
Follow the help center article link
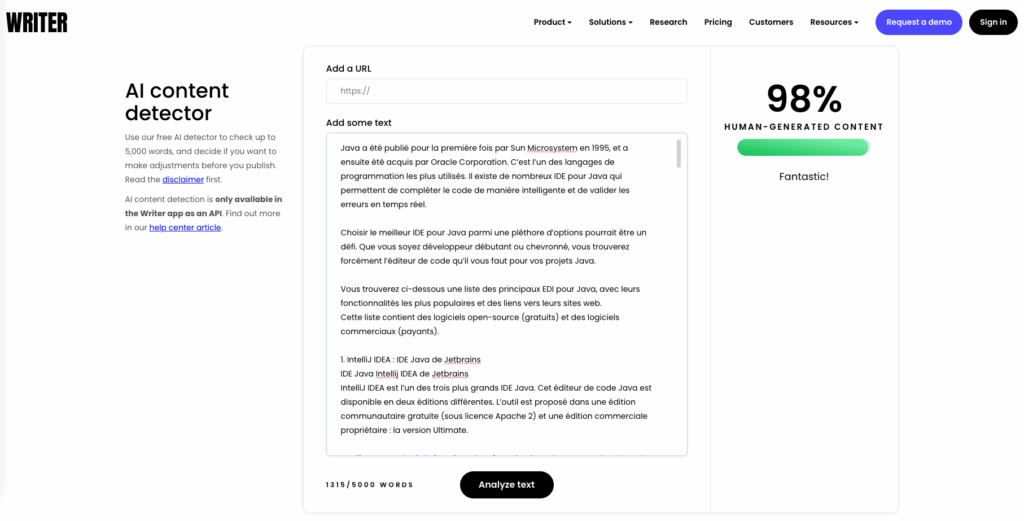(x=185, y=228)
